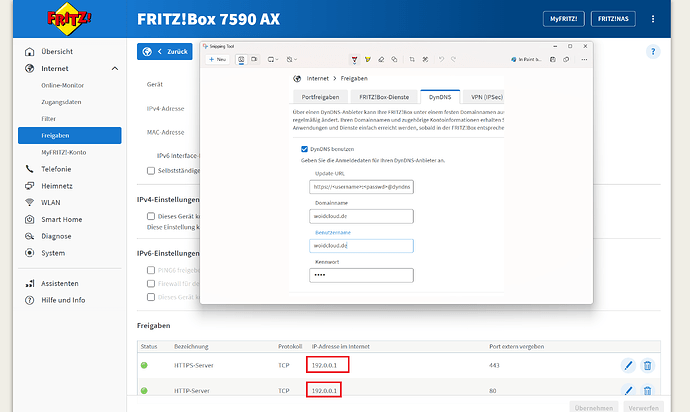
Task: Toggle the DynDNS benutzen checkbox
Action: pos(304,149)
